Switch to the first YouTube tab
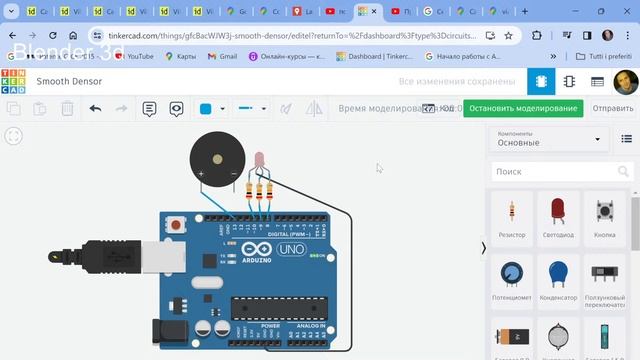 coord(336,11)
